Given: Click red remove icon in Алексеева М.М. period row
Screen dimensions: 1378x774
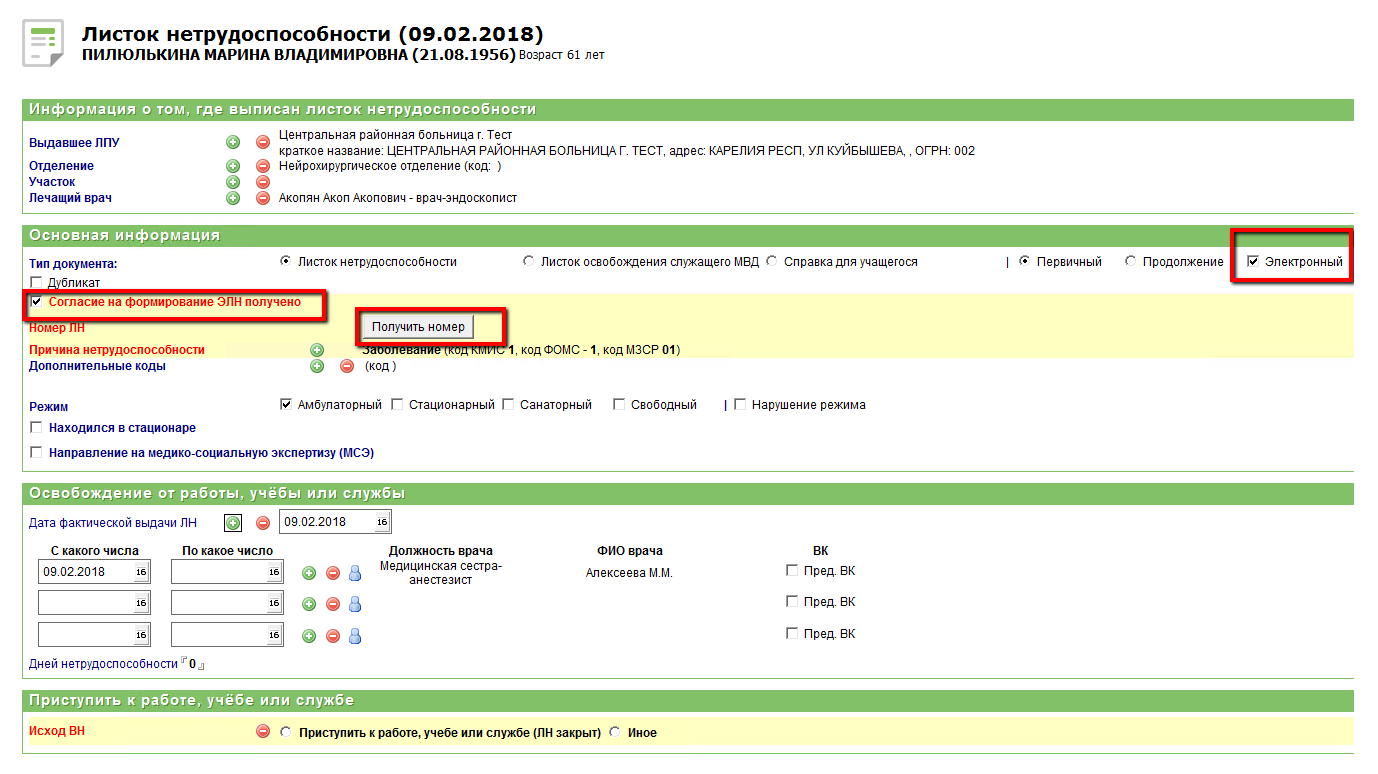Looking at the screenshot, I should tap(333, 573).
